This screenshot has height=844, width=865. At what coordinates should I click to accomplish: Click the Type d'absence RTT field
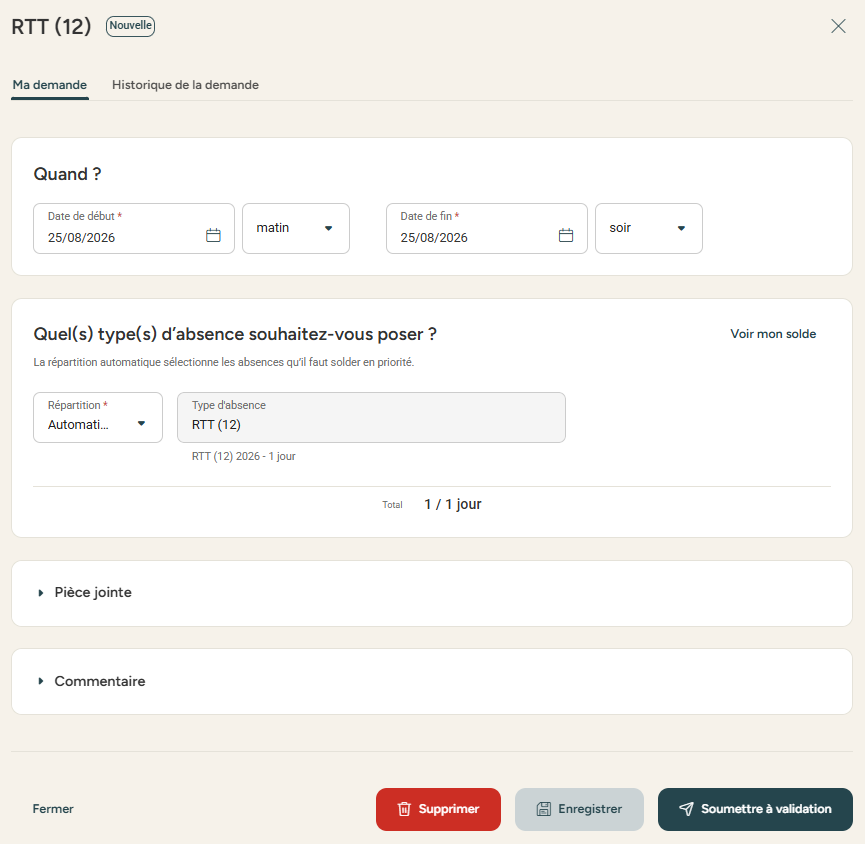click(x=371, y=418)
